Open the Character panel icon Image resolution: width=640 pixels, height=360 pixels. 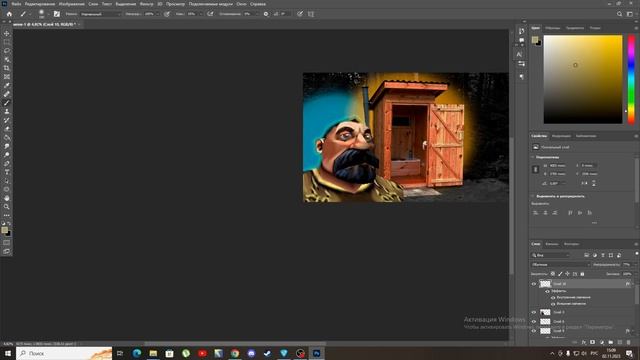[519, 54]
